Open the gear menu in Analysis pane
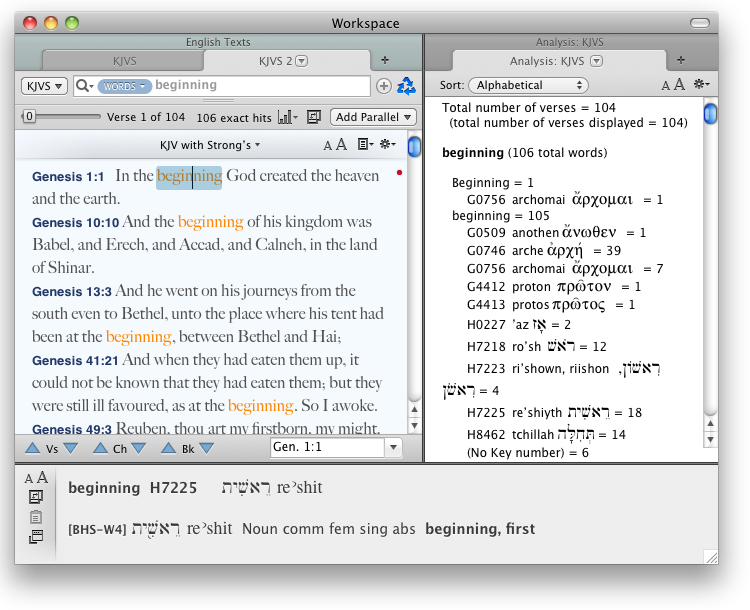The height and width of the screenshot is (610, 750). [701, 86]
